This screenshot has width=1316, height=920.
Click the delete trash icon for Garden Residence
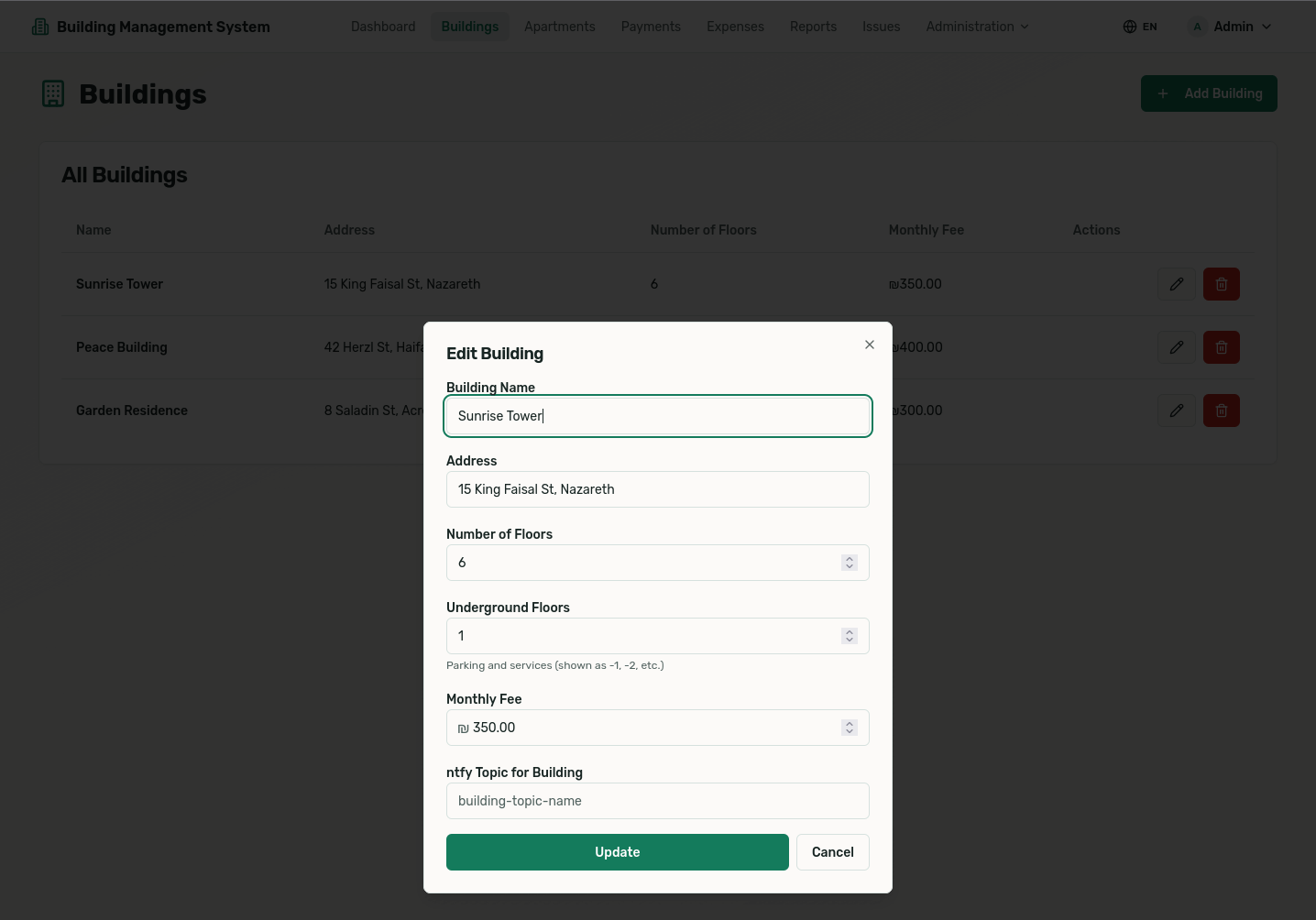[1221, 411]
